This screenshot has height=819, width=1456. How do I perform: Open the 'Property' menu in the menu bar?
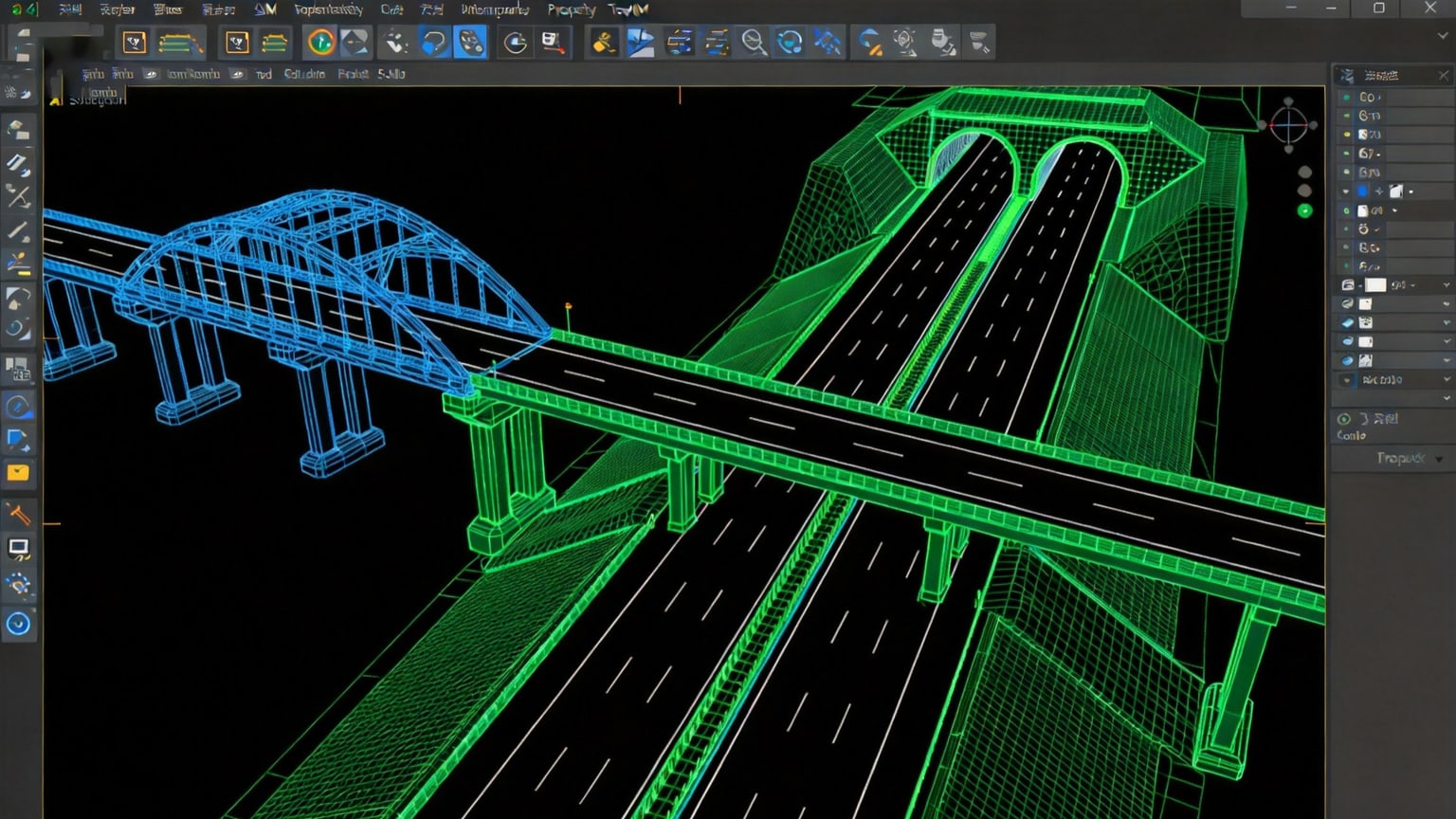(x=572, y=9)
